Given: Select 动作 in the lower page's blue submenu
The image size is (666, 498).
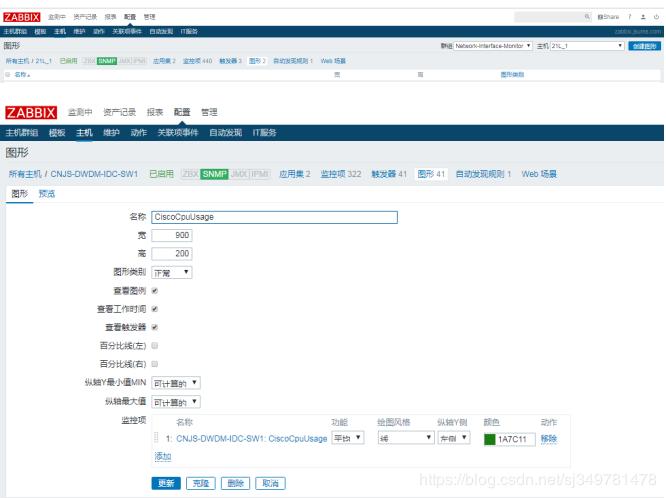Looking at the screenshot, I should tap(138, 133).
